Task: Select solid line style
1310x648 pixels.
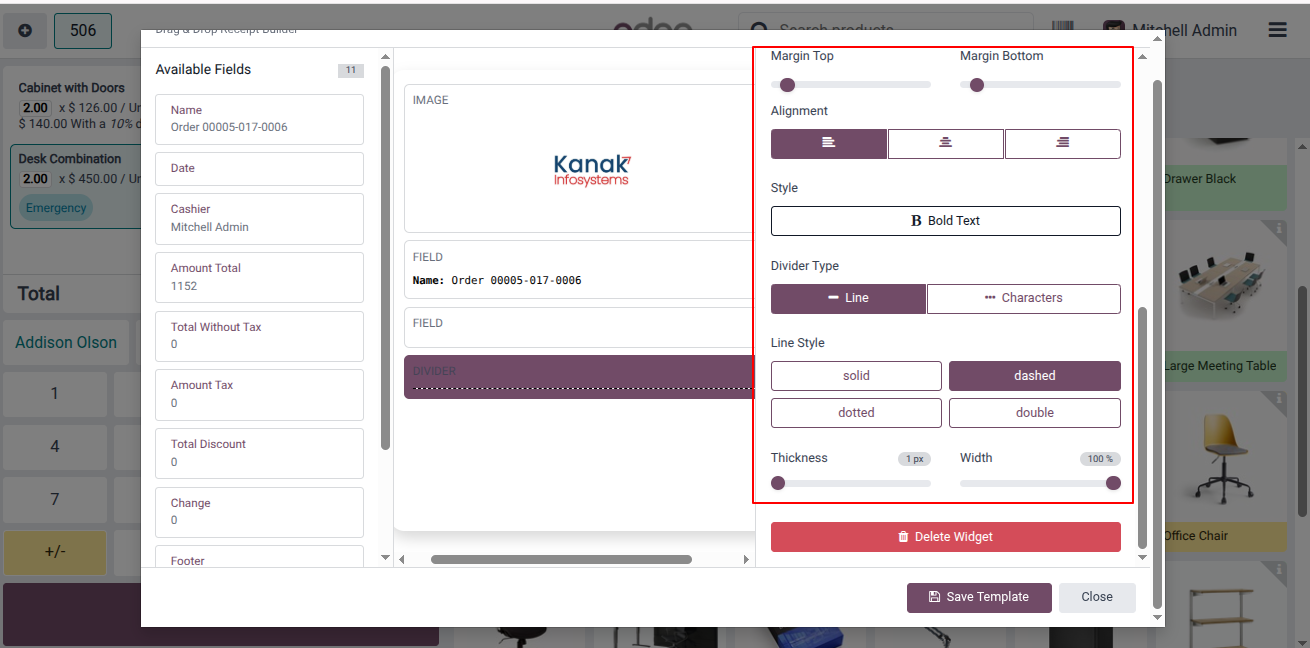Action: (856, 376)
